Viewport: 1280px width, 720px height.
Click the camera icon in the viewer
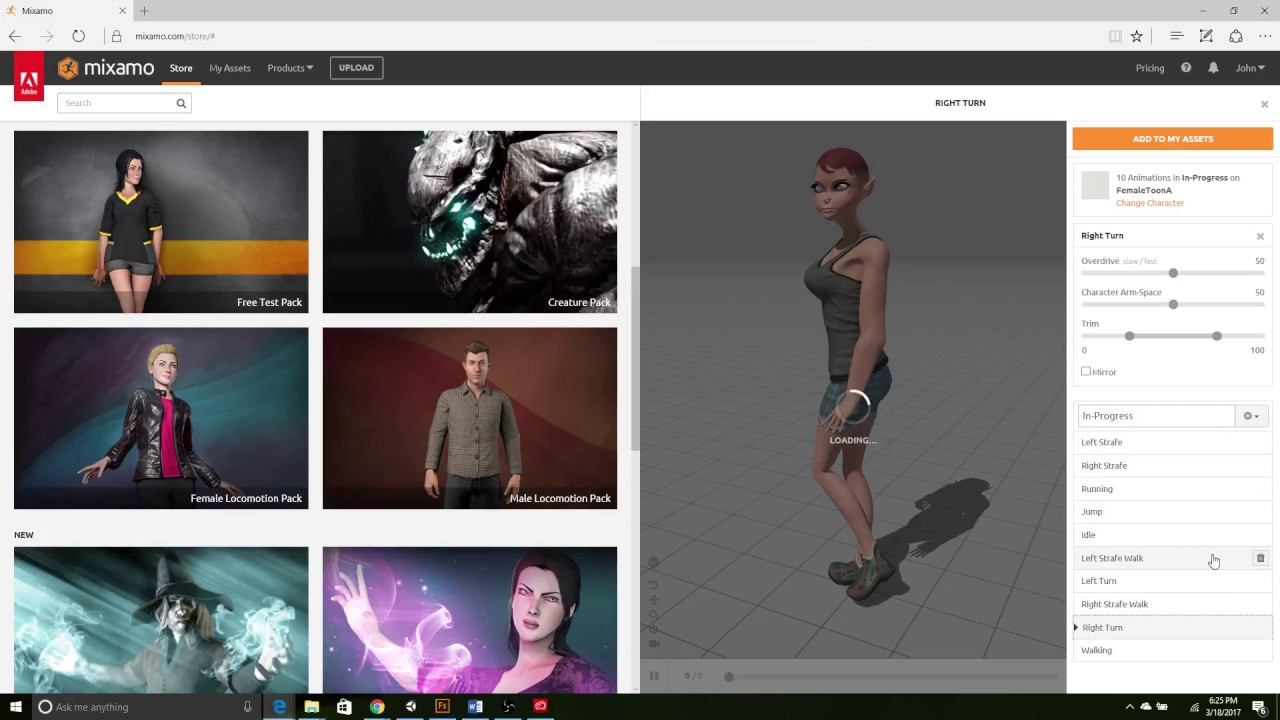tap(654, 643)
